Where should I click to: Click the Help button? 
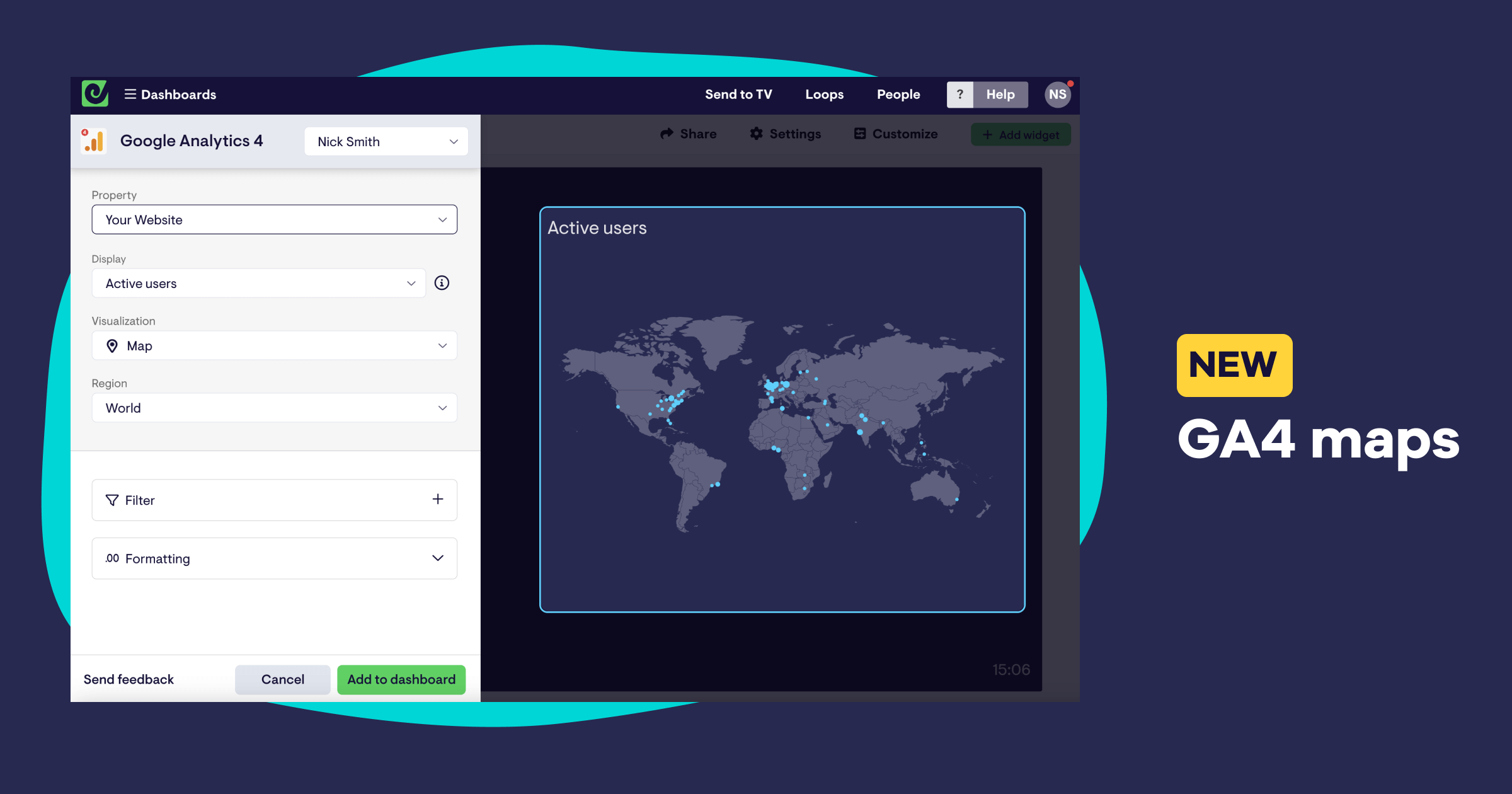pos(1000,95)
